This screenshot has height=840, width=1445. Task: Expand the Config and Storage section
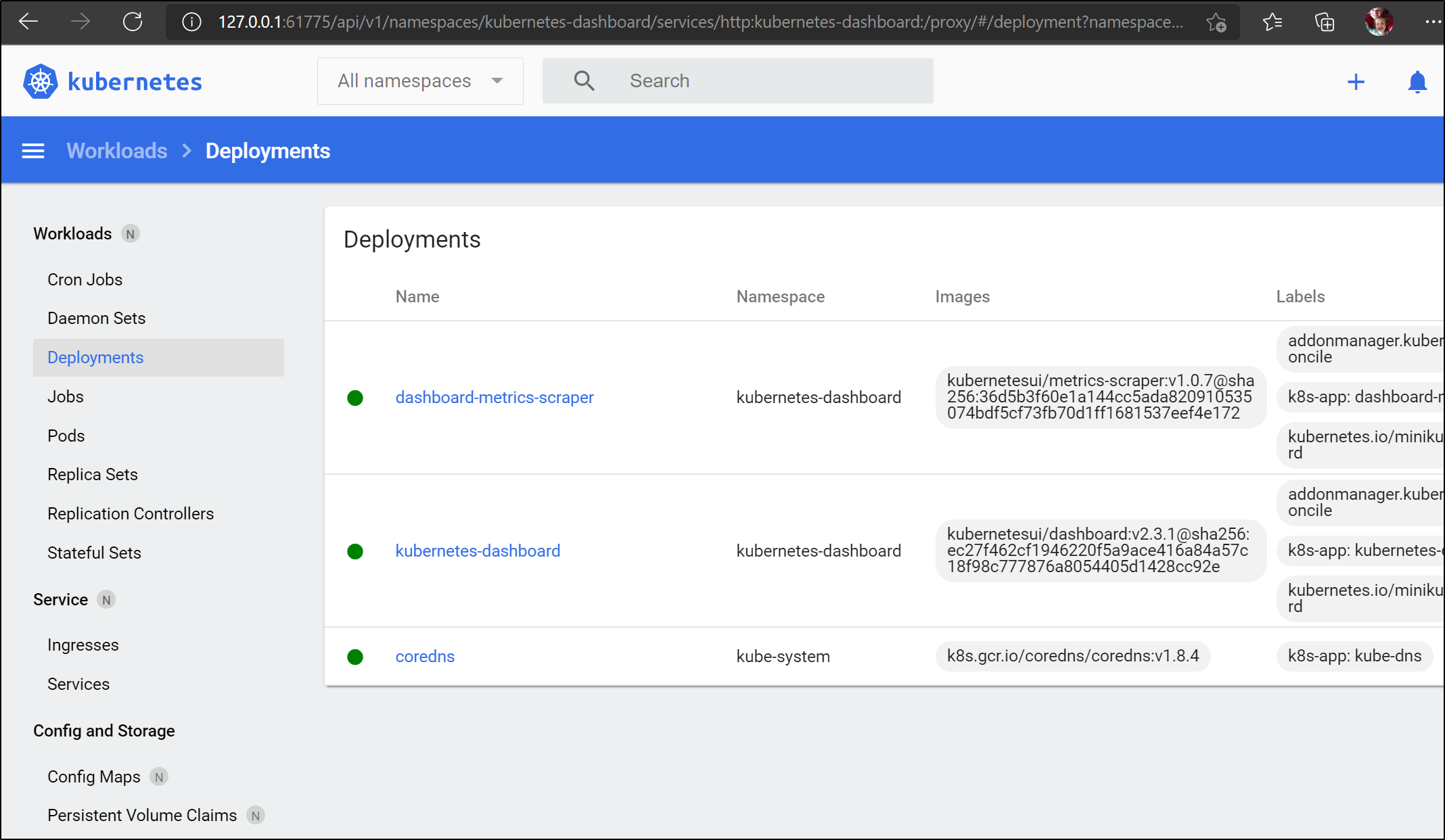[103, 730]
